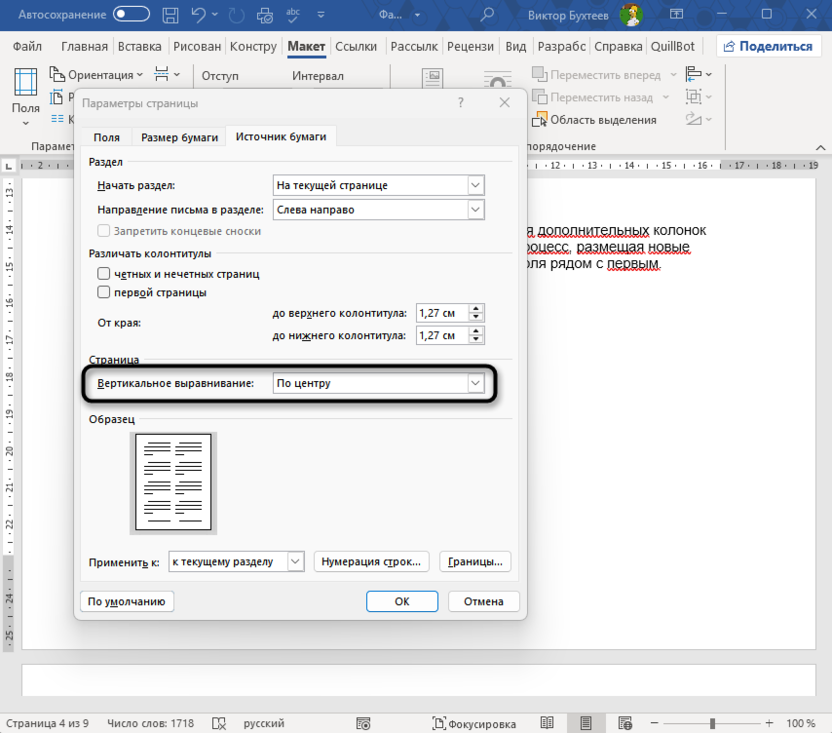This screenshot has height=733, width=832.
Task: Check the 'четных и нечетных страниц' checkbox
Action: coord(103,273)
